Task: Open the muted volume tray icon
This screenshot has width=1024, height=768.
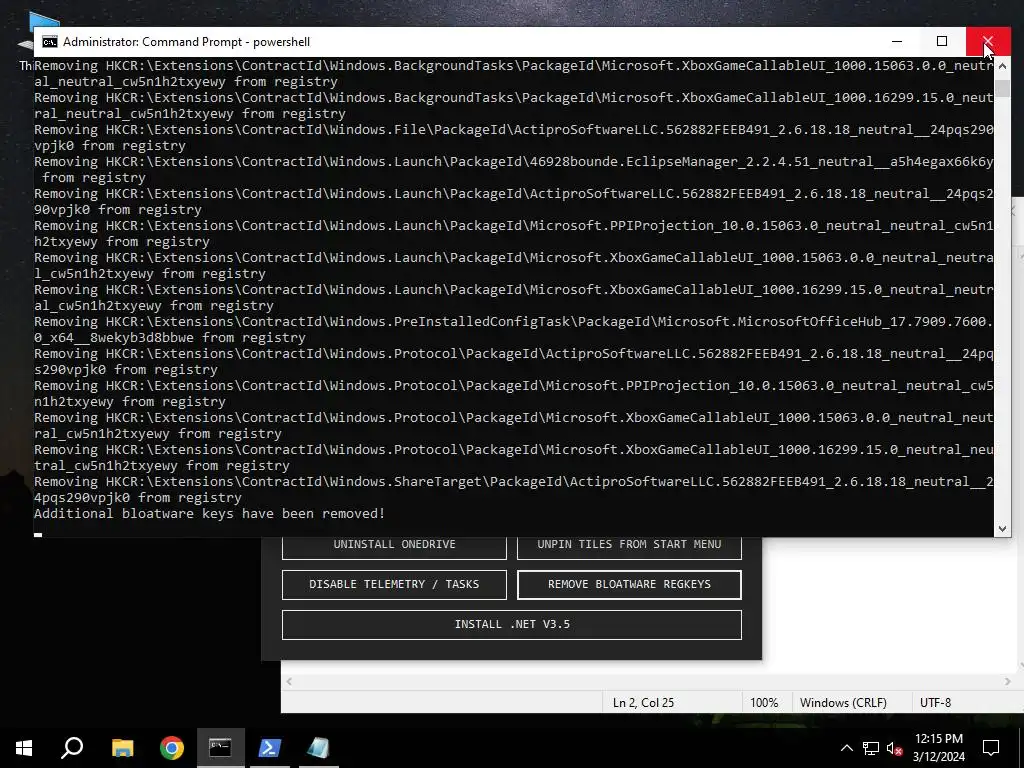Action: coord(894,748)
